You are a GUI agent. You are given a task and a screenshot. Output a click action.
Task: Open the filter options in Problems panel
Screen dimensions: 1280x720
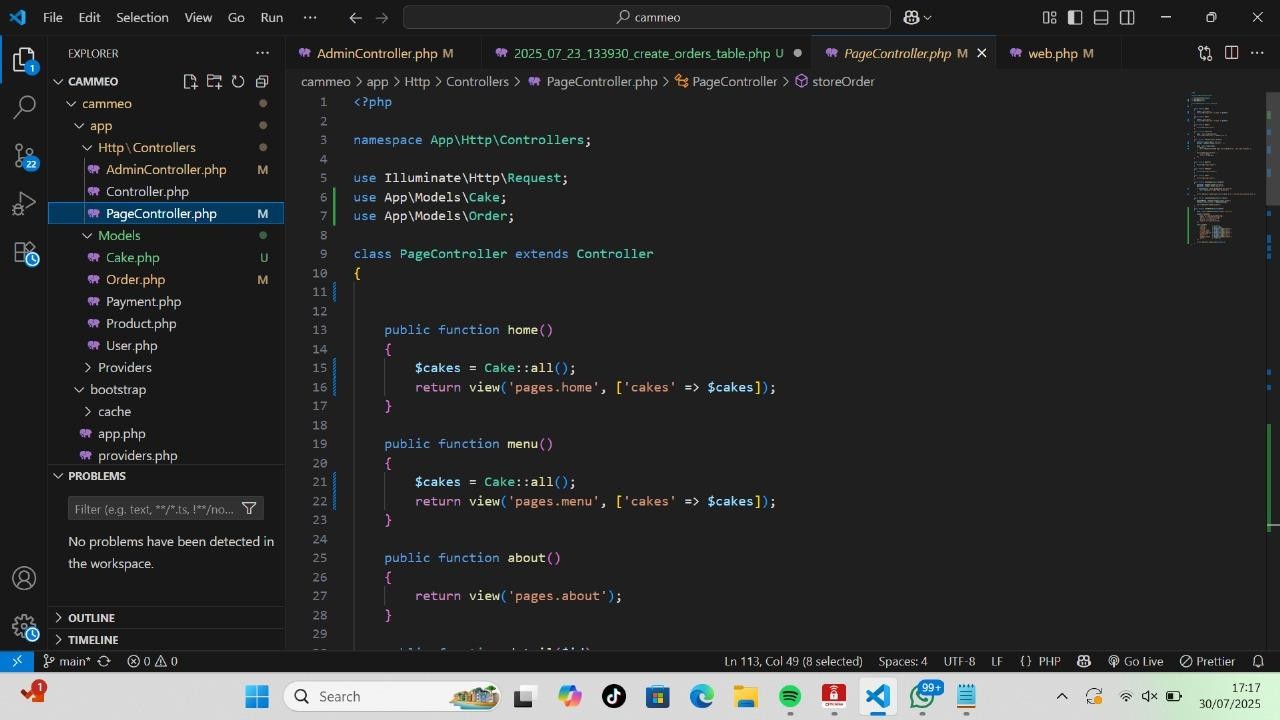[249, 509]
